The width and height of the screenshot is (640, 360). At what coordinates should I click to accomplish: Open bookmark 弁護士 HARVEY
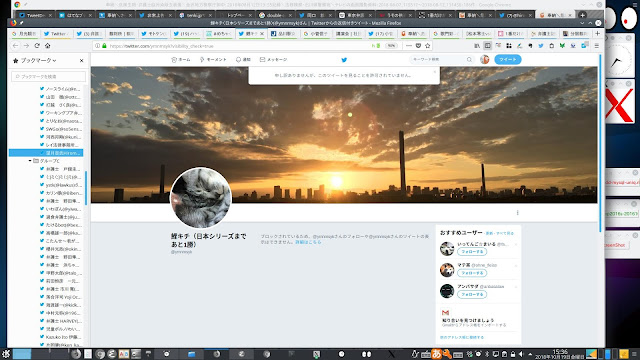[60, 321]
